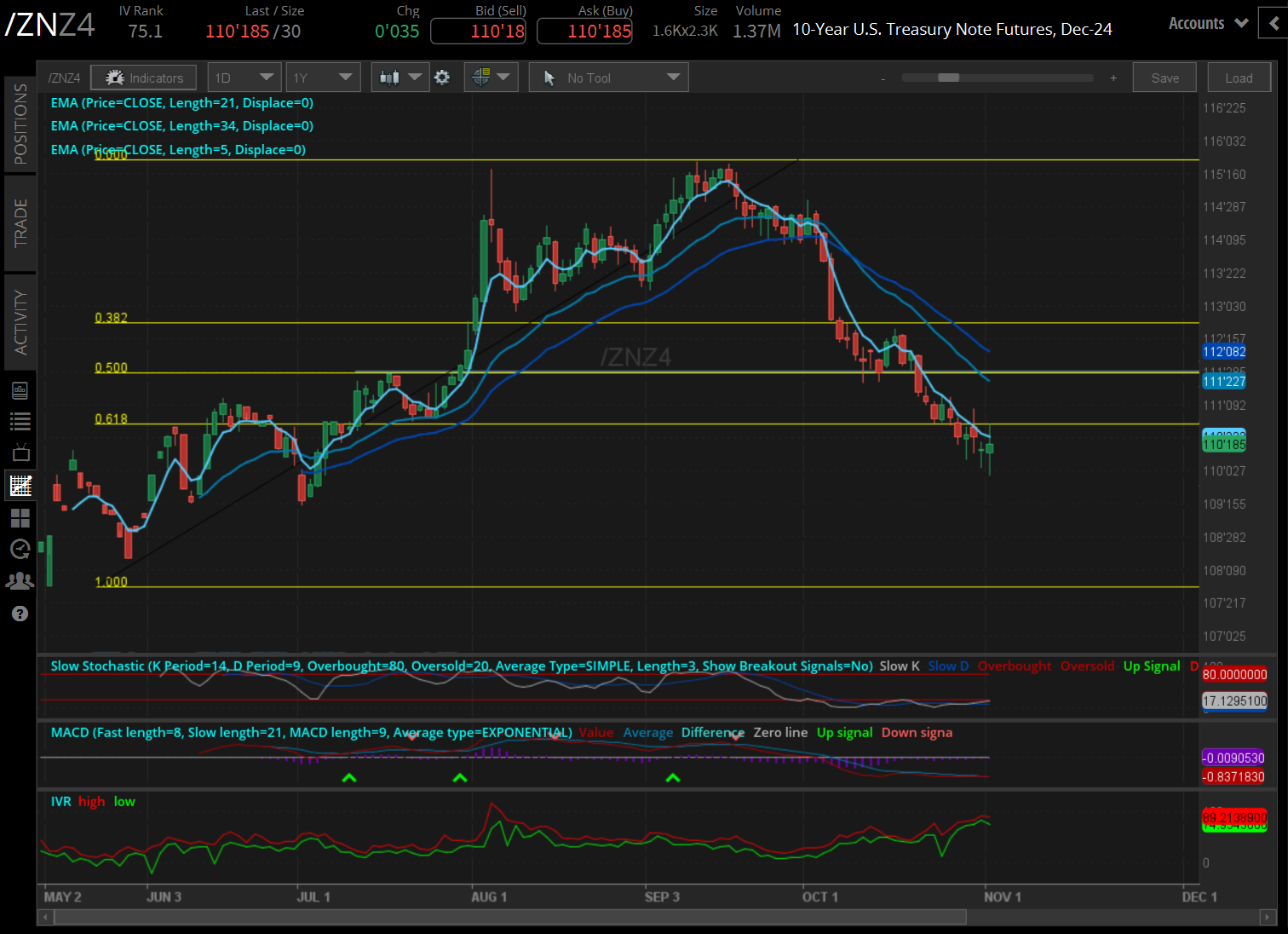The width and height of the screenshot is (1288, 934).
Task: Select the active chart icon in sidebar
Action: click(20, 485)
